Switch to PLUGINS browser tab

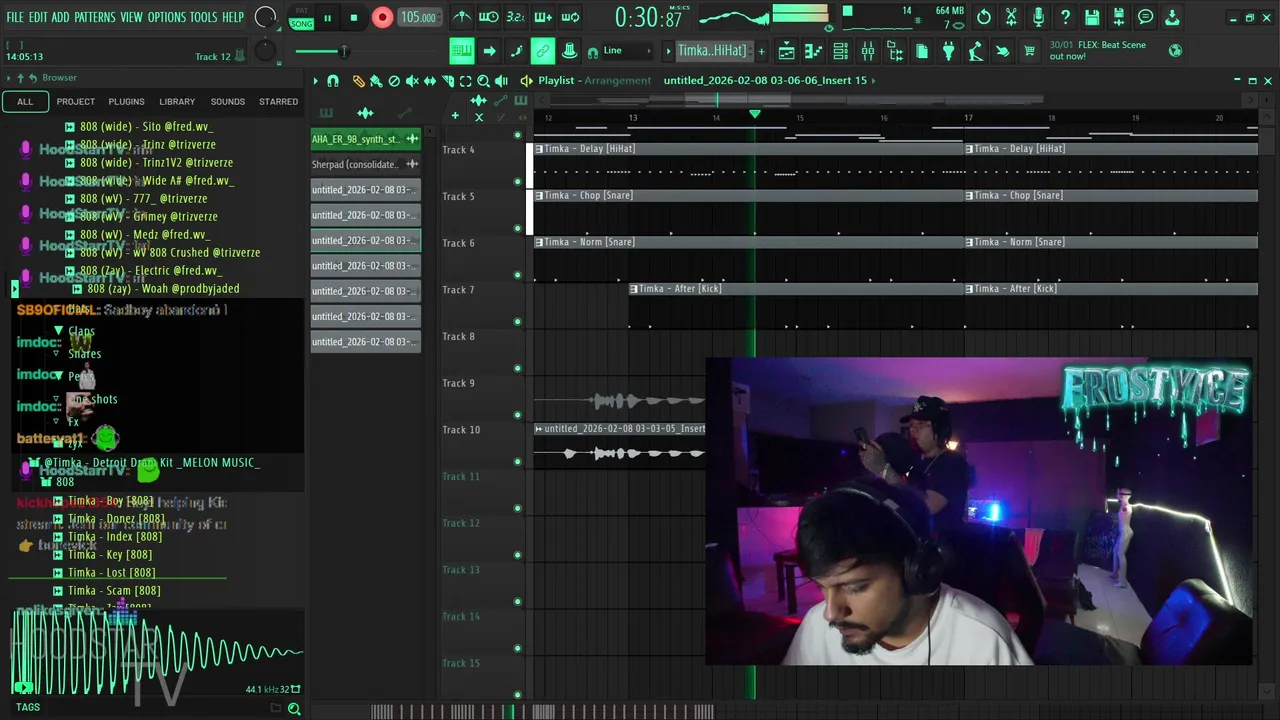click(126, 102)
